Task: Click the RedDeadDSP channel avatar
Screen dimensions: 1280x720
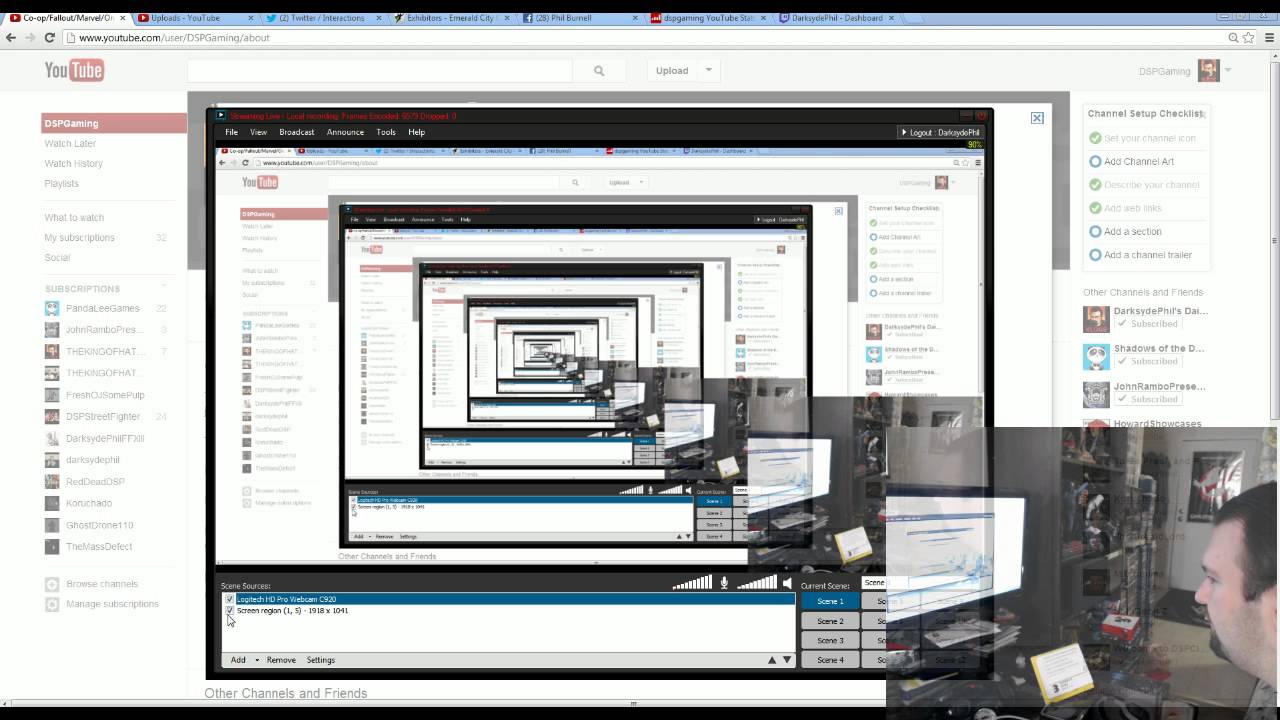Action: 52,482
